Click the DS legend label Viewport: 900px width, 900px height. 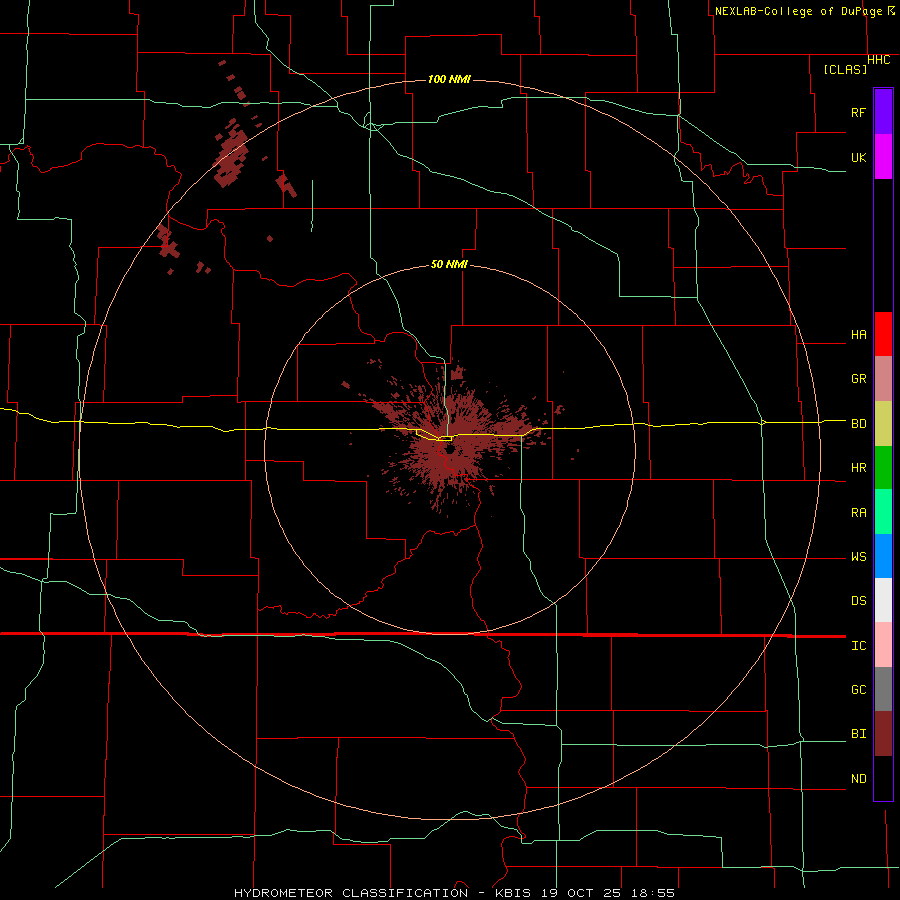point(858,600)
